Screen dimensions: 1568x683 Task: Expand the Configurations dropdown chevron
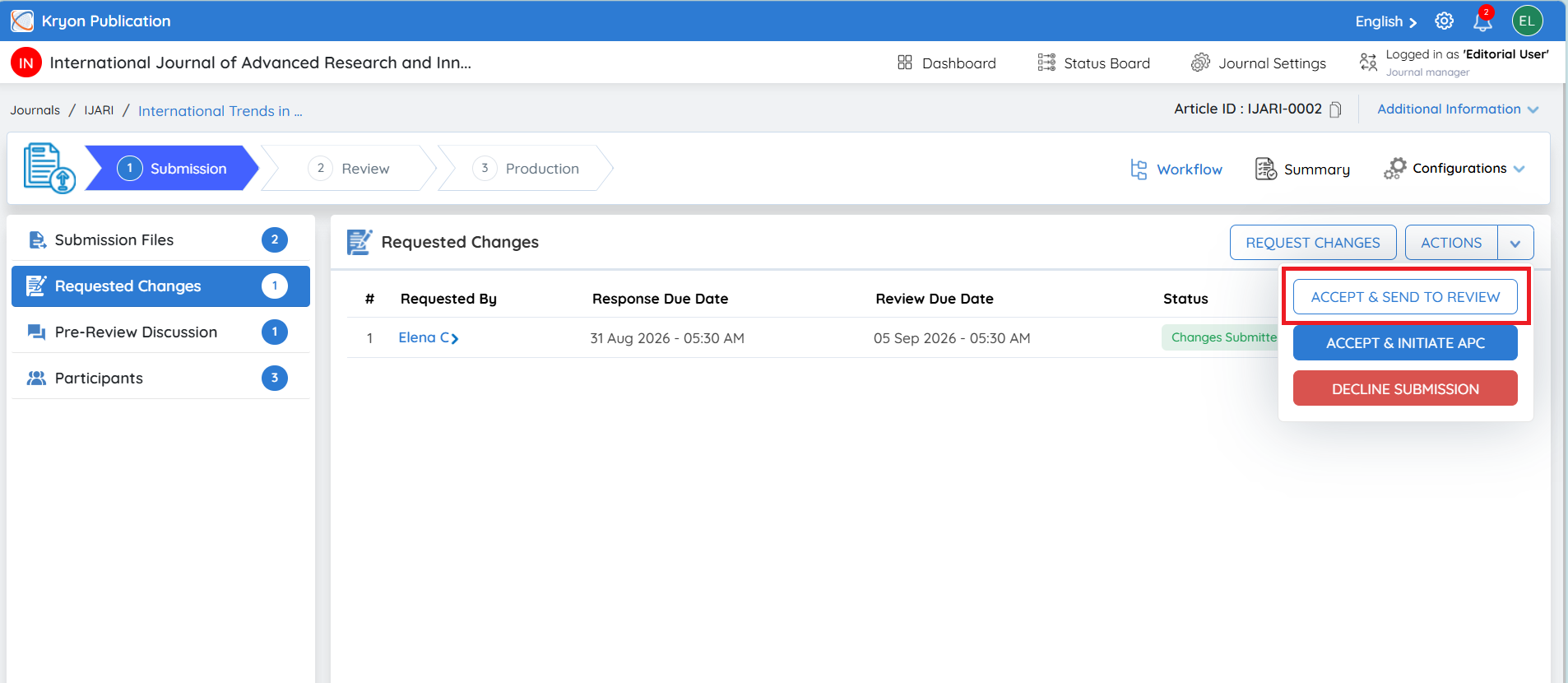pyautogui.click(x=1519, y=169)
